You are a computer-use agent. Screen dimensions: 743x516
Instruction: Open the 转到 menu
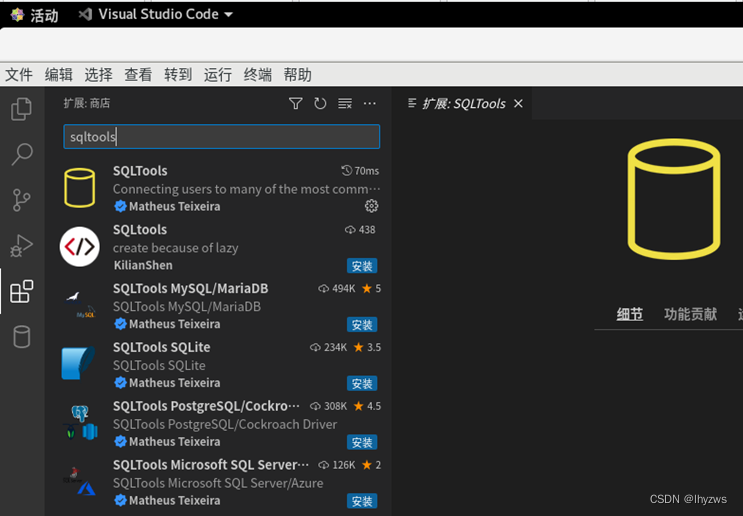pyautogui.click(x=178, y=74)
